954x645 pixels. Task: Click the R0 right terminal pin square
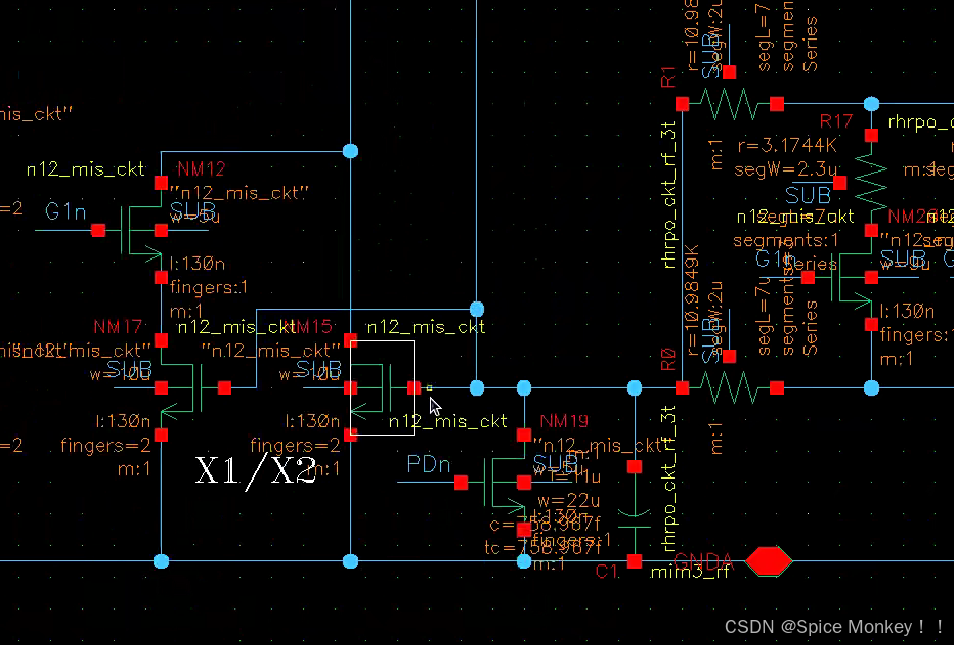click(x=777, y=388)
